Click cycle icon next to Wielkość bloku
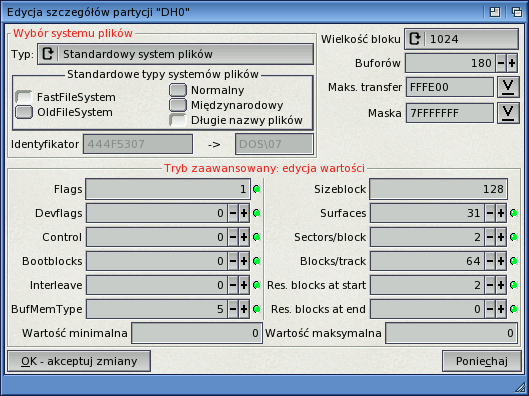The image size is (529, 396). [415, 39]
